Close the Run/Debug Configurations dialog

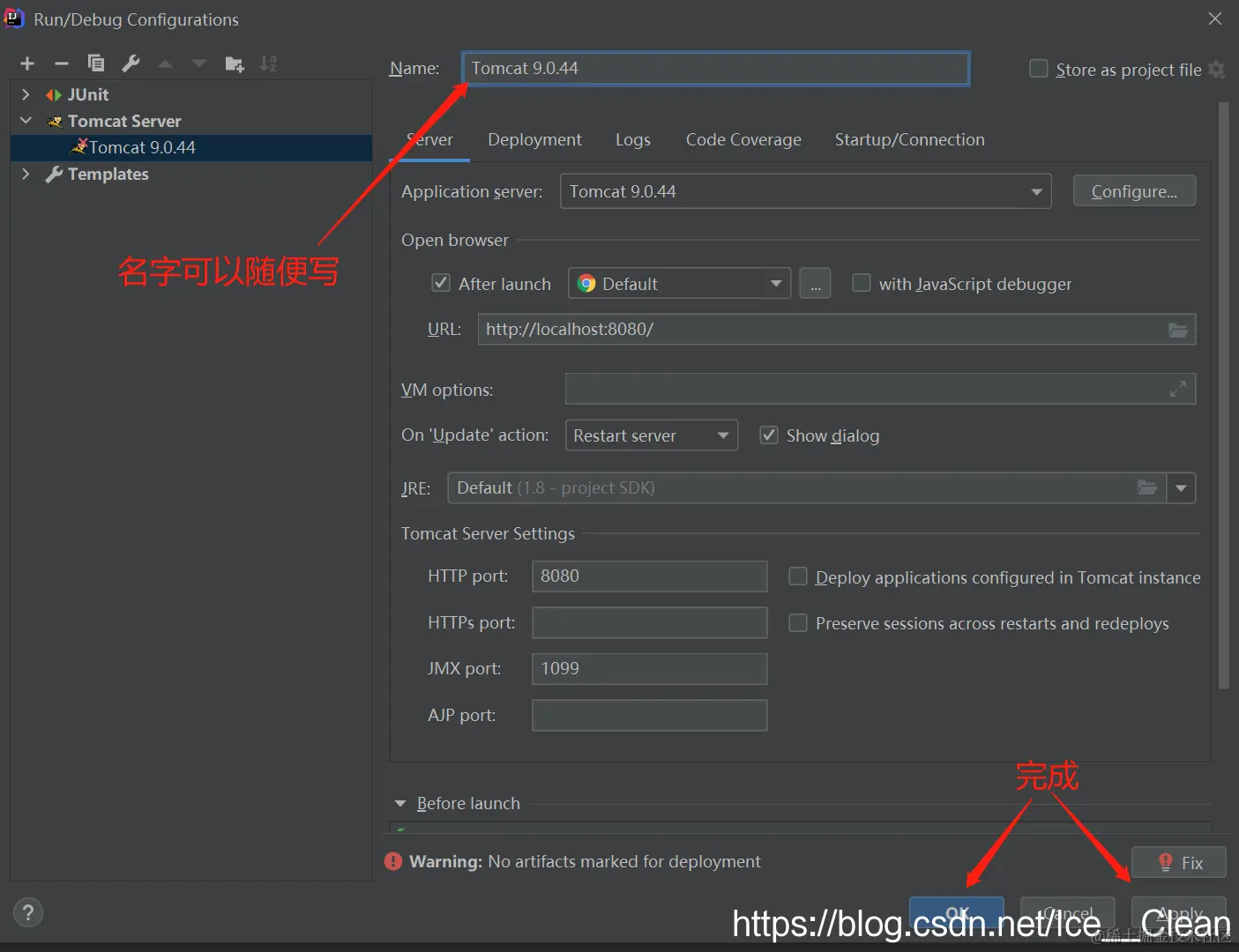point(1214,19)
